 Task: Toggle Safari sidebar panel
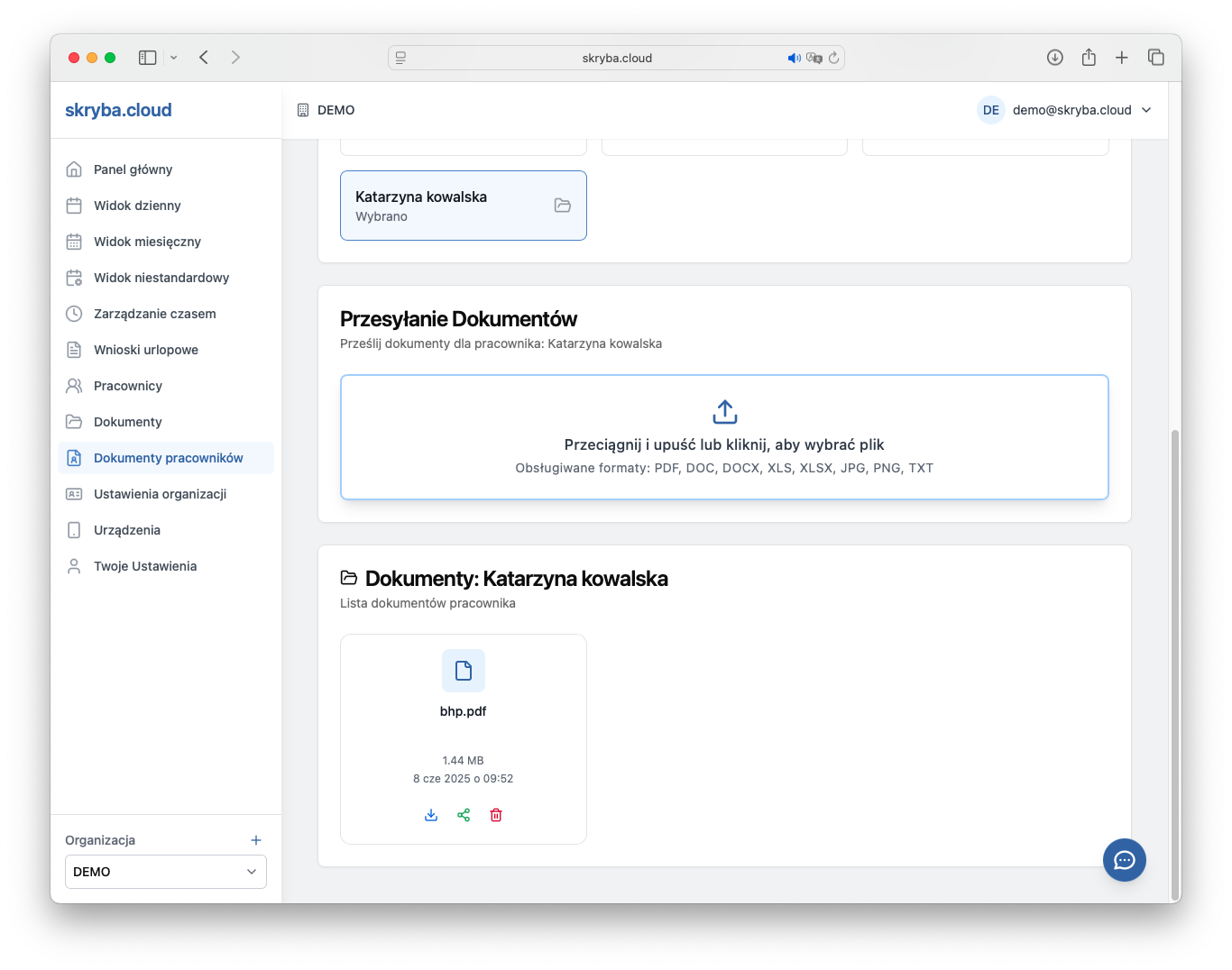click(148, 58)
